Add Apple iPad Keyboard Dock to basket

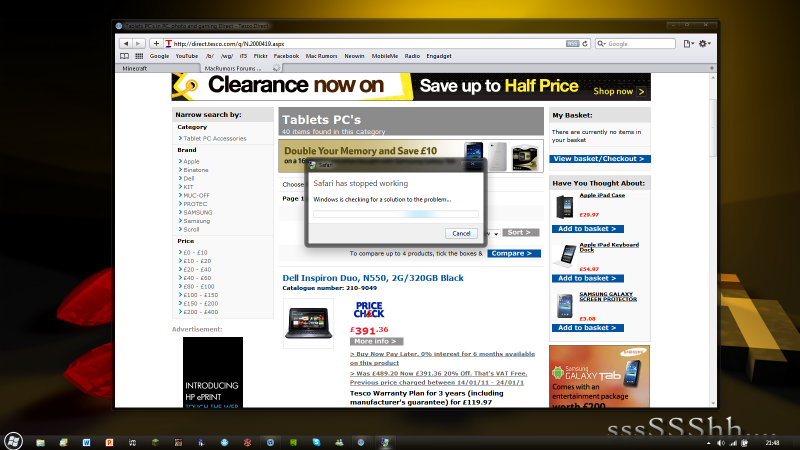coord(587,278)
